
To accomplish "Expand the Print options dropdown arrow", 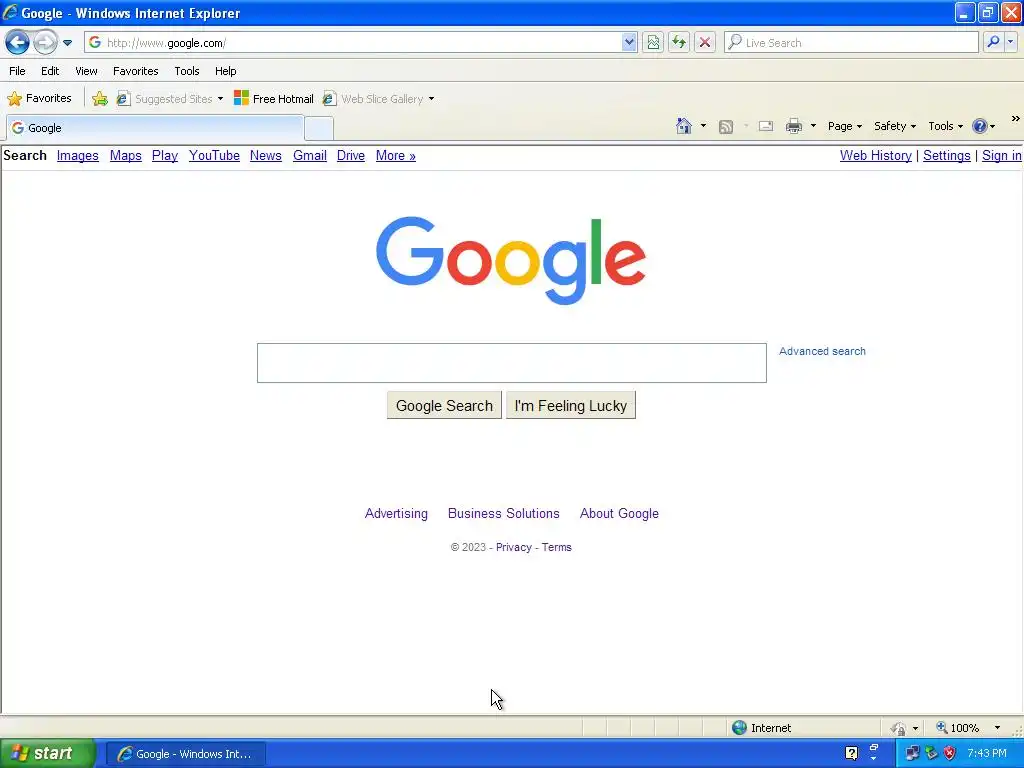I will click(813, 126).
